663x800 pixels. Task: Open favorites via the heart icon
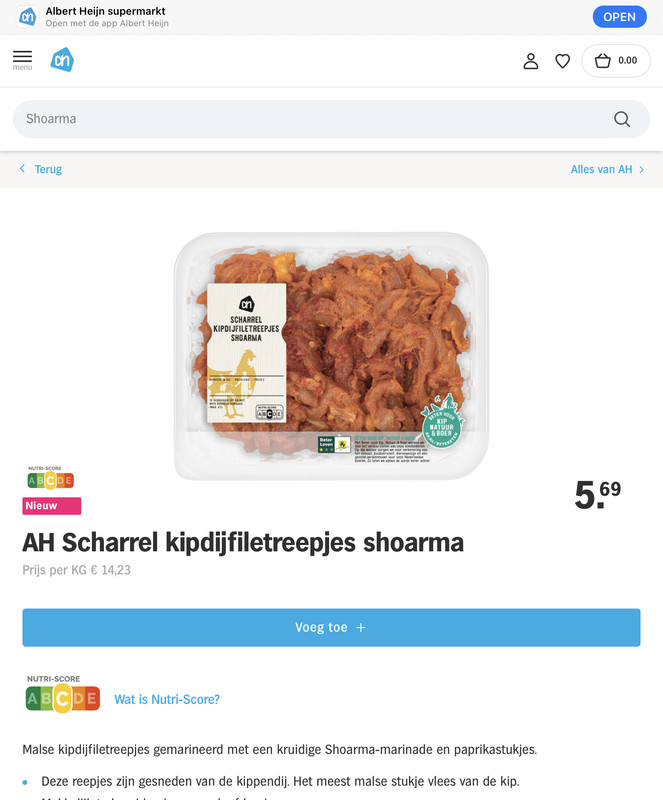coord(562,61)
